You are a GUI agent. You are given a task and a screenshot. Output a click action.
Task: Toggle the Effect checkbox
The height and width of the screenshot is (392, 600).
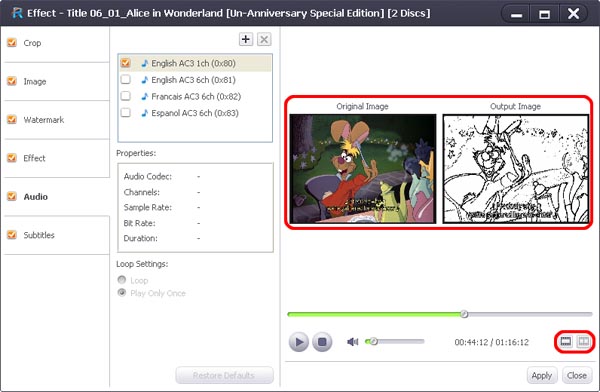[12, 158]
